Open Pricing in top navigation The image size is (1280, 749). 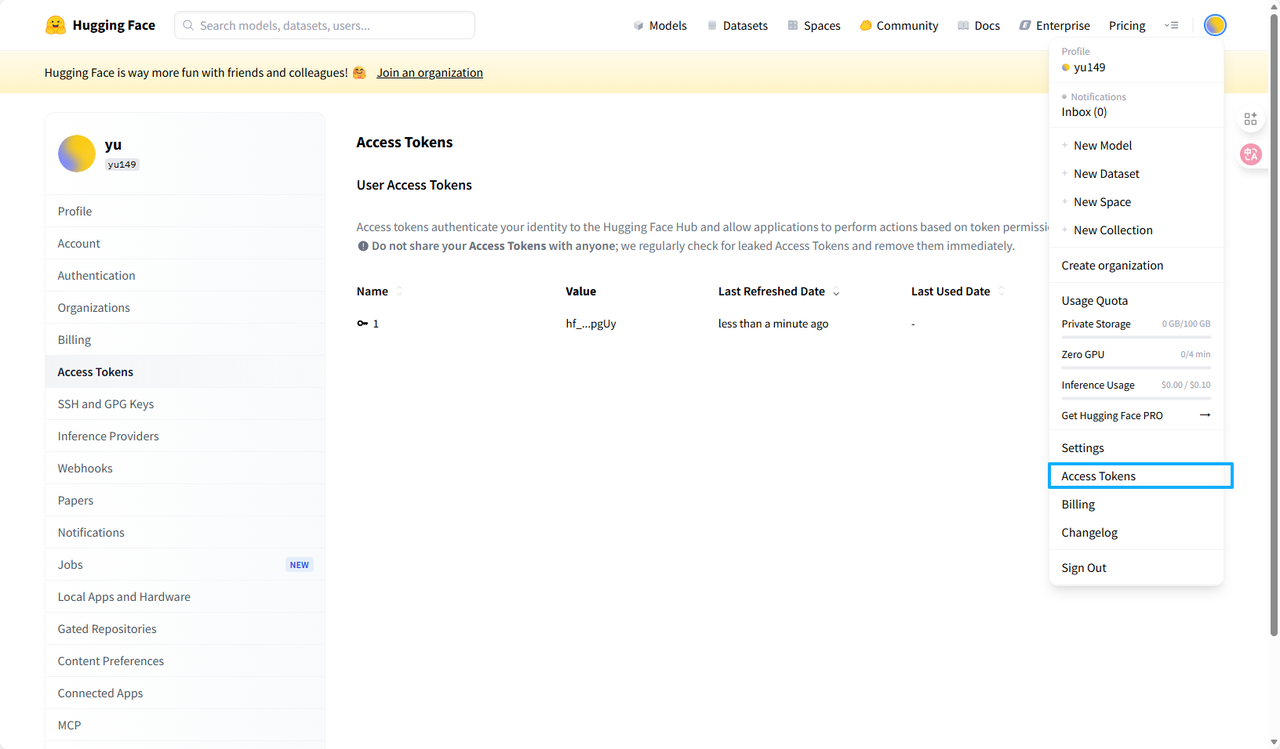[1127, 25]
